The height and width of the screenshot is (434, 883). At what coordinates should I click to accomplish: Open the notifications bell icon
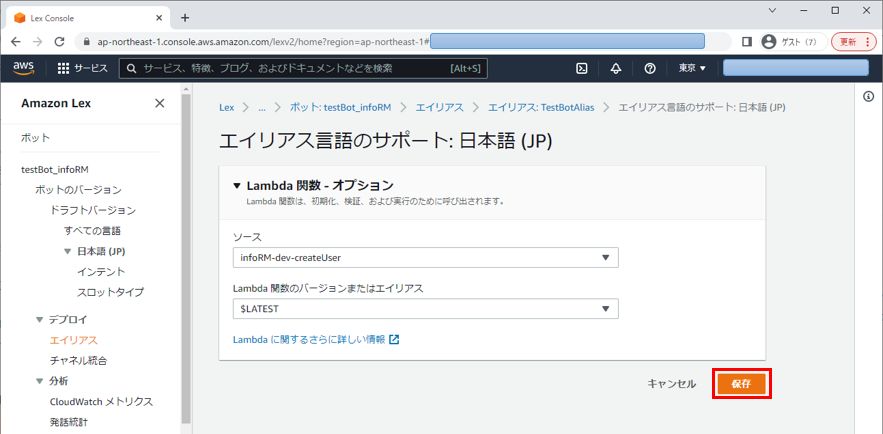point(616,68)
